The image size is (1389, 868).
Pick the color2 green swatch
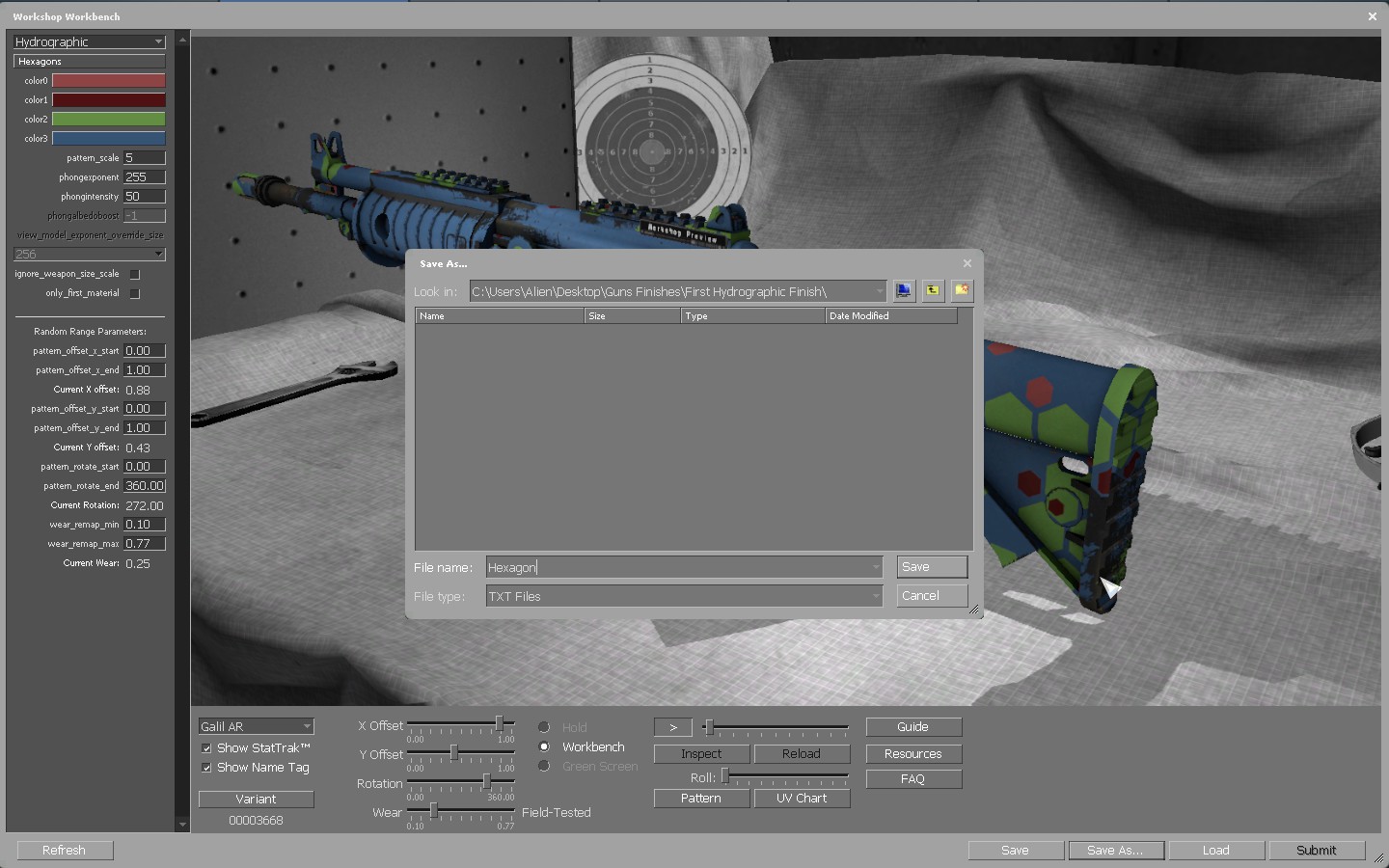[108, 120]
